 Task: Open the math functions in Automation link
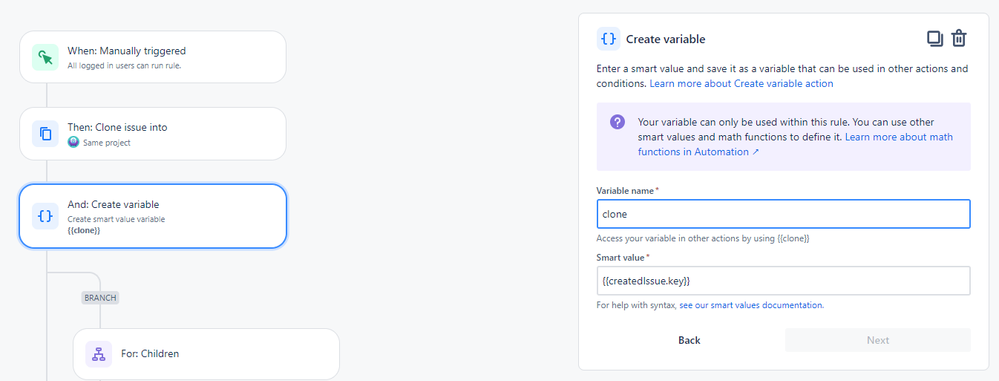(x=796, y=145)
